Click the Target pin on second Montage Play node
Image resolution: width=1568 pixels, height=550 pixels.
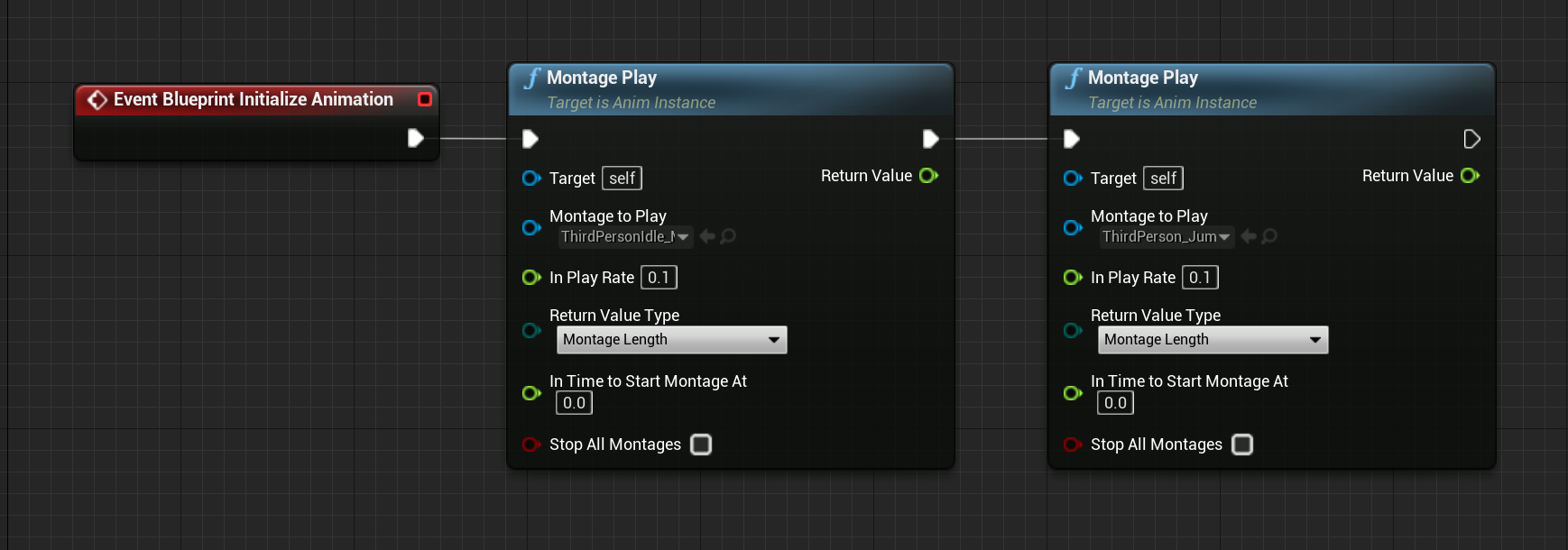1073,179
